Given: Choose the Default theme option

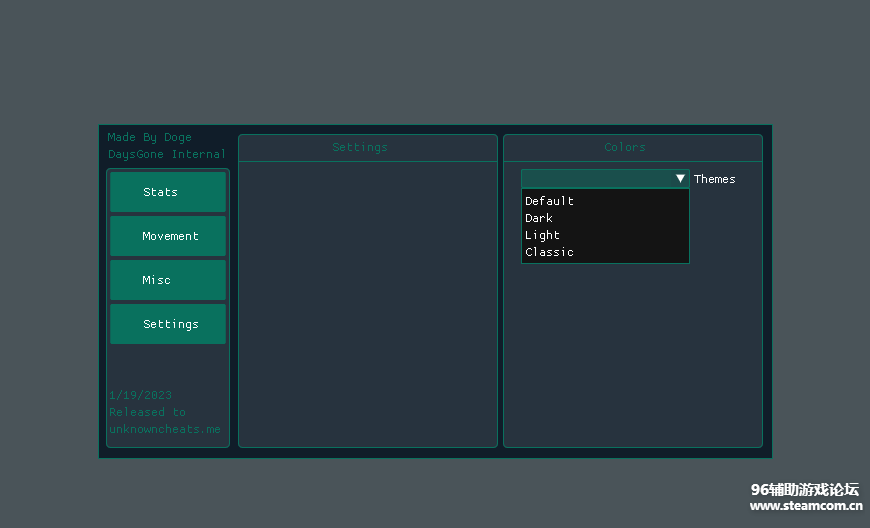Looking at the screenshot, I should point(550,201).
